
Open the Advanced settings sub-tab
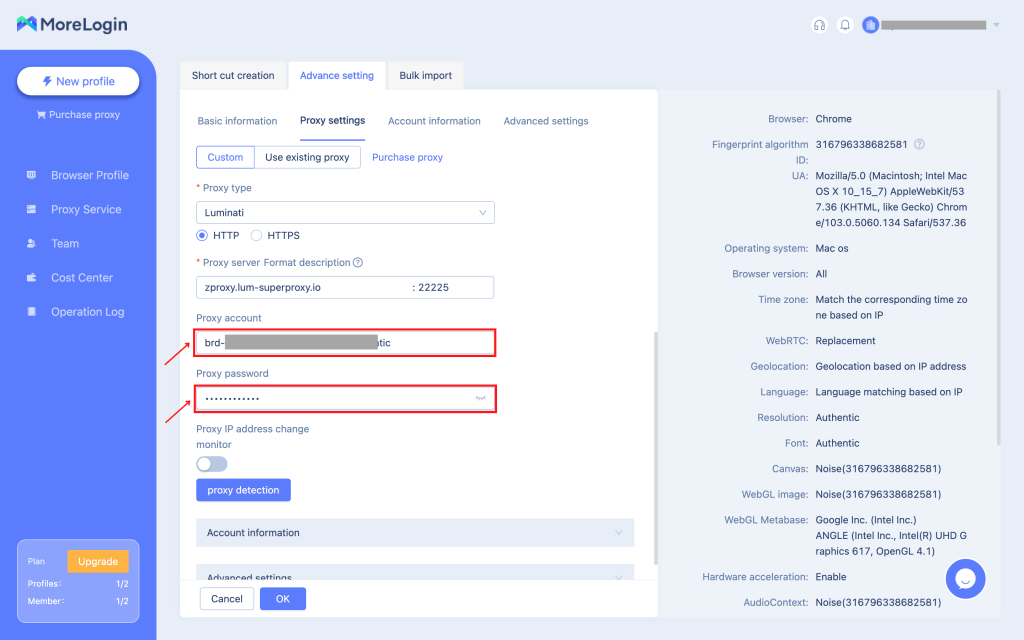[546, 121]
